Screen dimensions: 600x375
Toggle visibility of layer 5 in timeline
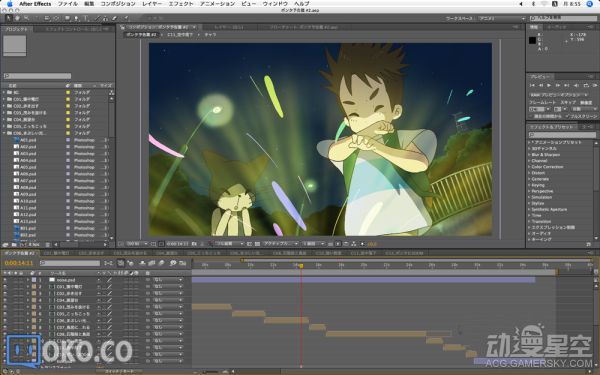pyautogui.click(x=5, y=307)
